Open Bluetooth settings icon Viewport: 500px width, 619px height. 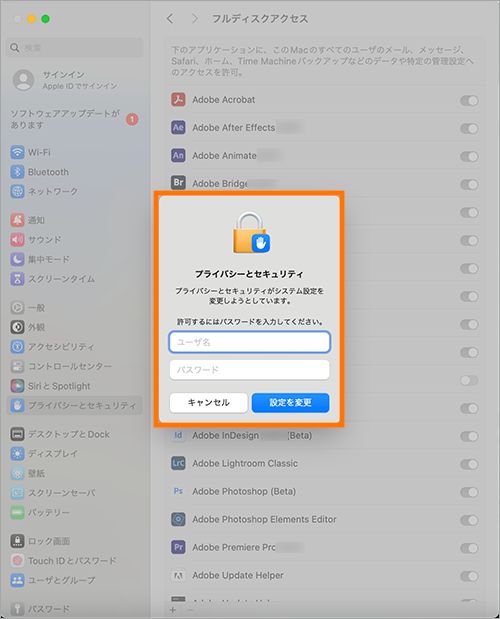(x=17, y=172)
